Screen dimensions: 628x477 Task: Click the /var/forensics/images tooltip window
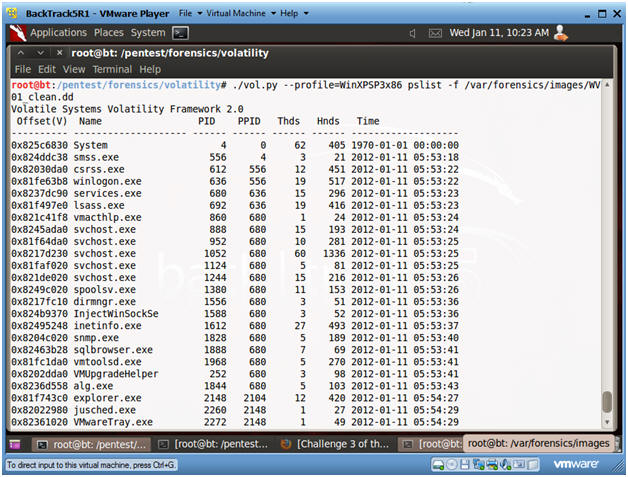click(538, 443)
